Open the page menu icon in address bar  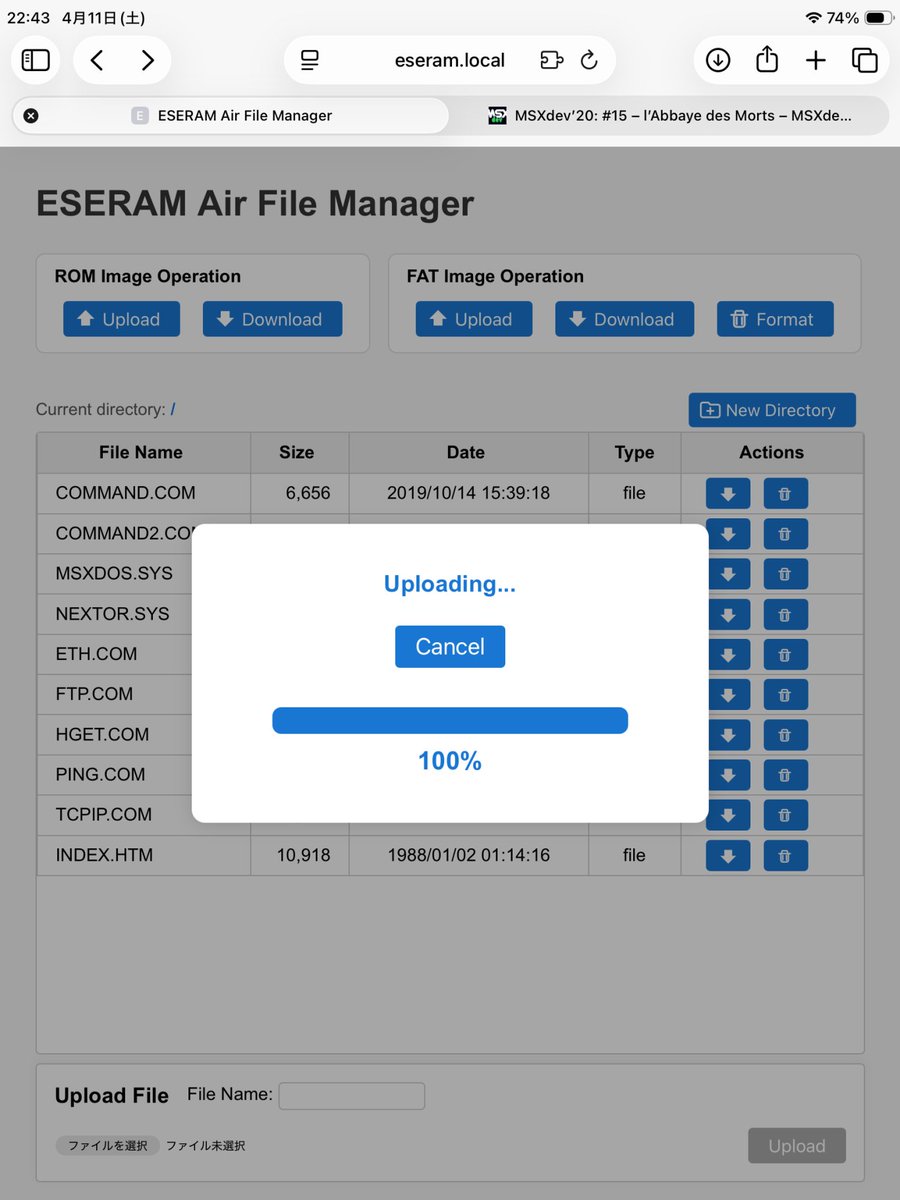click(310, 60)
